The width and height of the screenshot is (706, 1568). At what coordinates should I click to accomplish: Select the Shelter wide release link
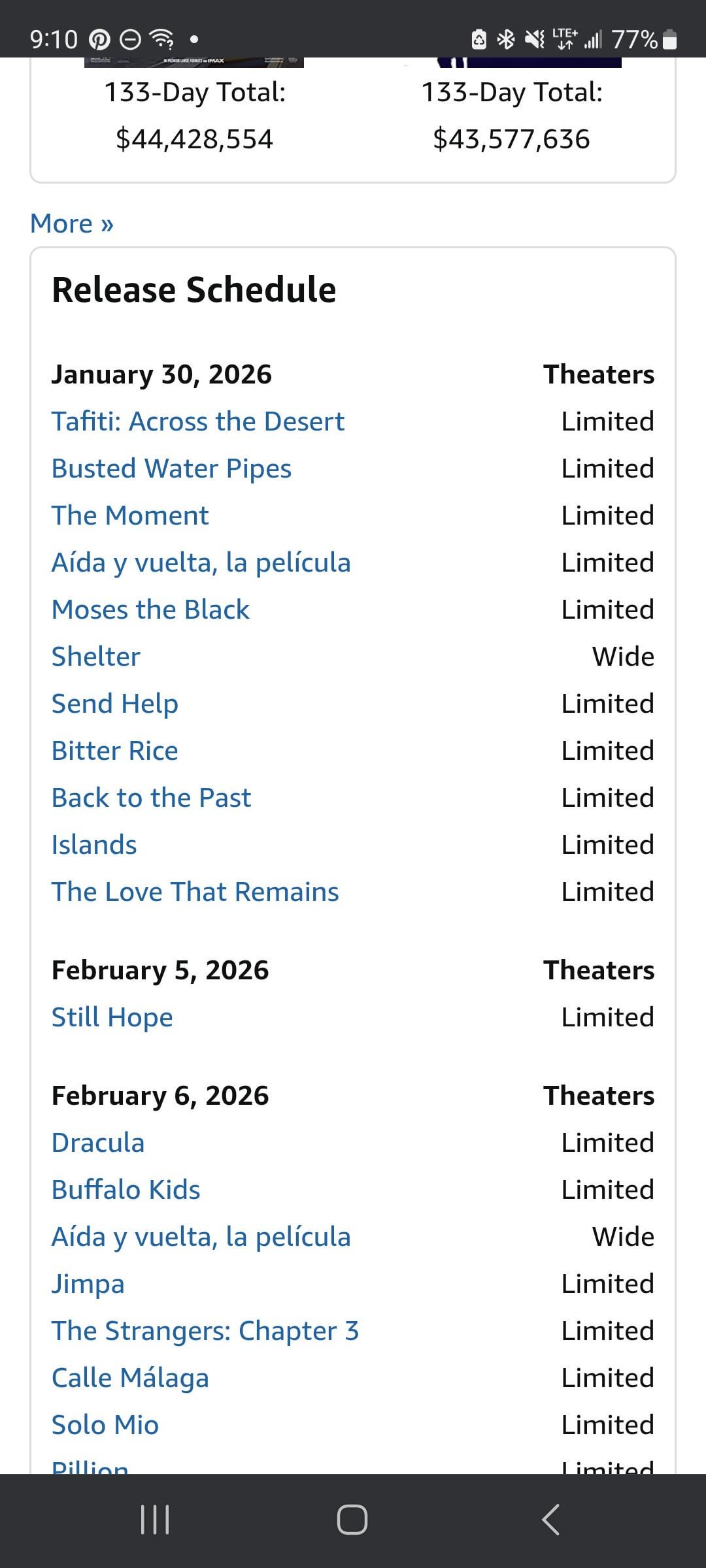click(96, 657)
